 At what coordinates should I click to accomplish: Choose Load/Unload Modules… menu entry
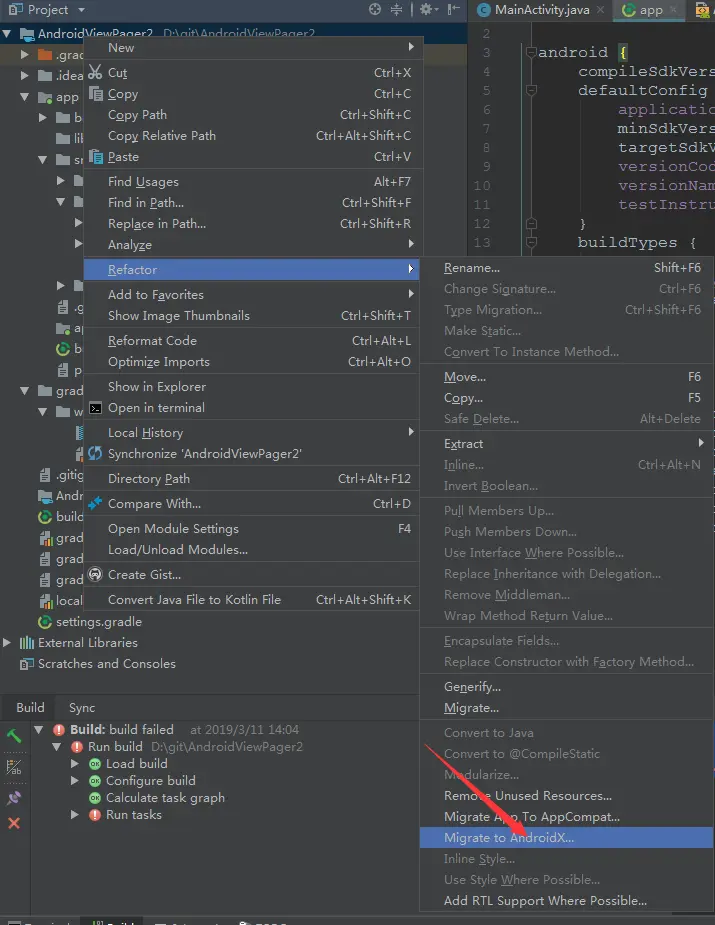(x=252, y=549)
